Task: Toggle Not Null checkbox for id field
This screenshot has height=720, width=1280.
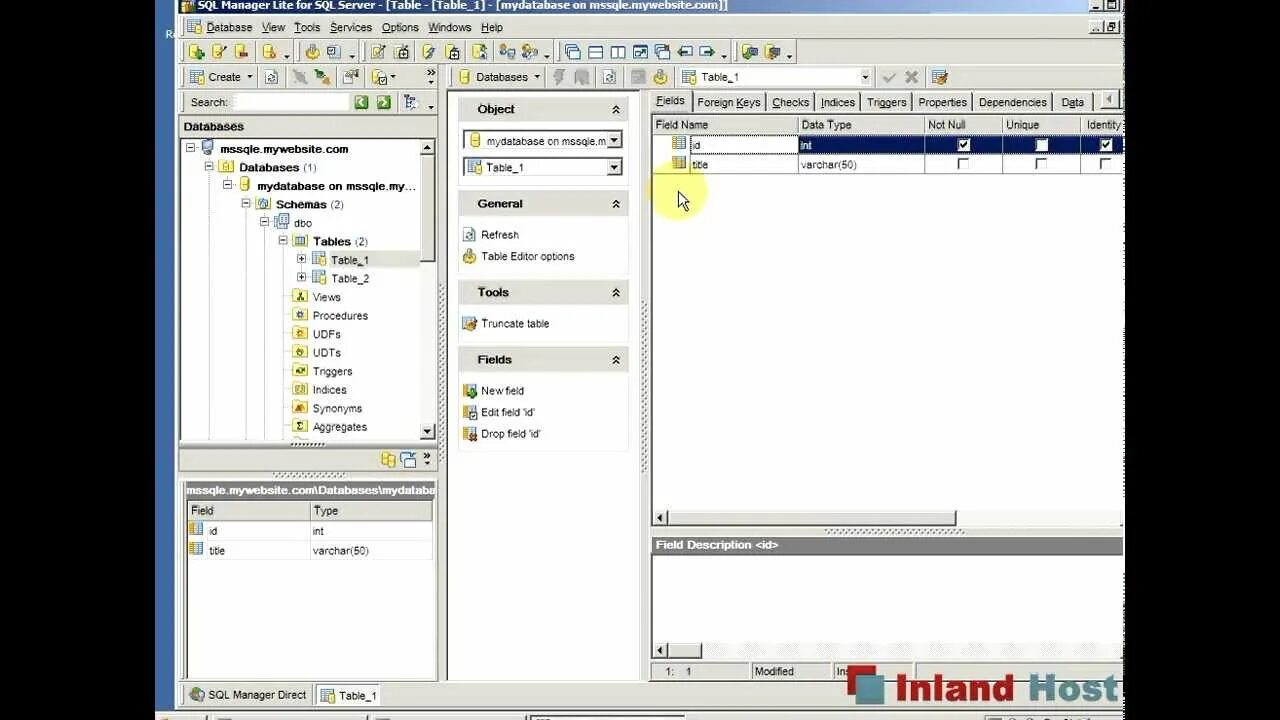Action: tap(964, 145)
